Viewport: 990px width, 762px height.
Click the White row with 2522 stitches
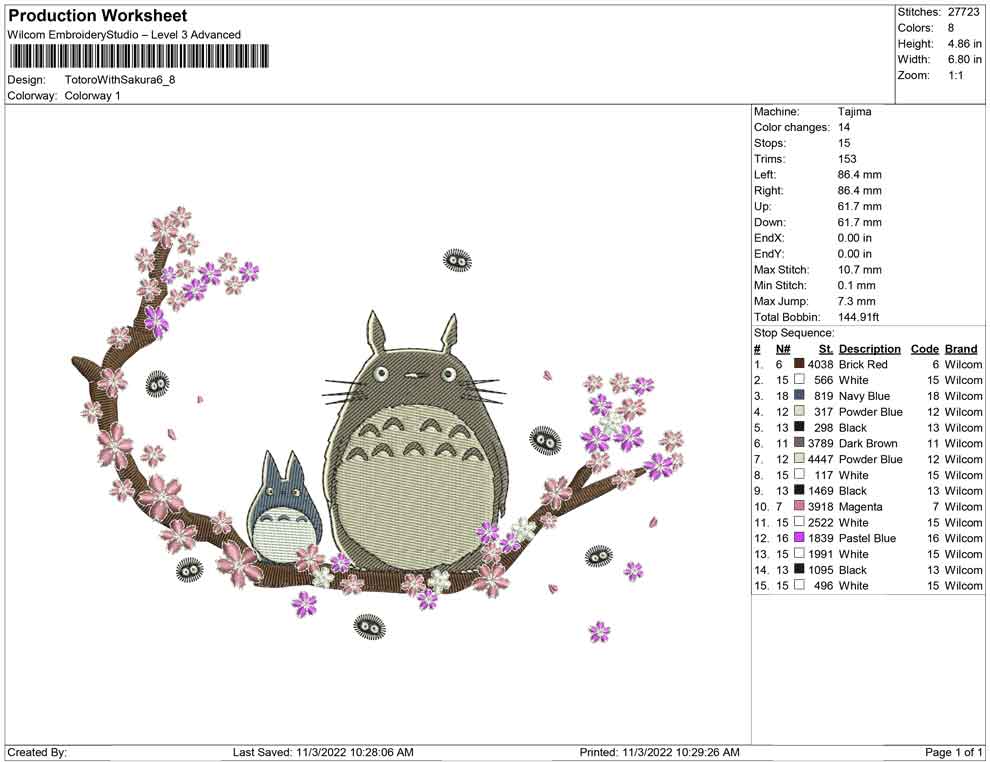pyautogui.click(x=868, y=522)
